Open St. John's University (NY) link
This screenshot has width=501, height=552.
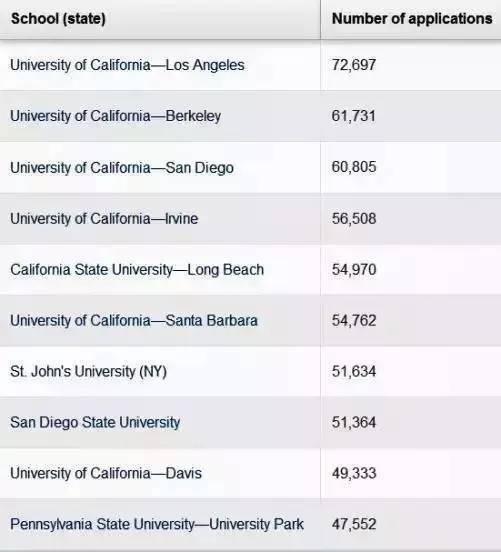(88, 371)
